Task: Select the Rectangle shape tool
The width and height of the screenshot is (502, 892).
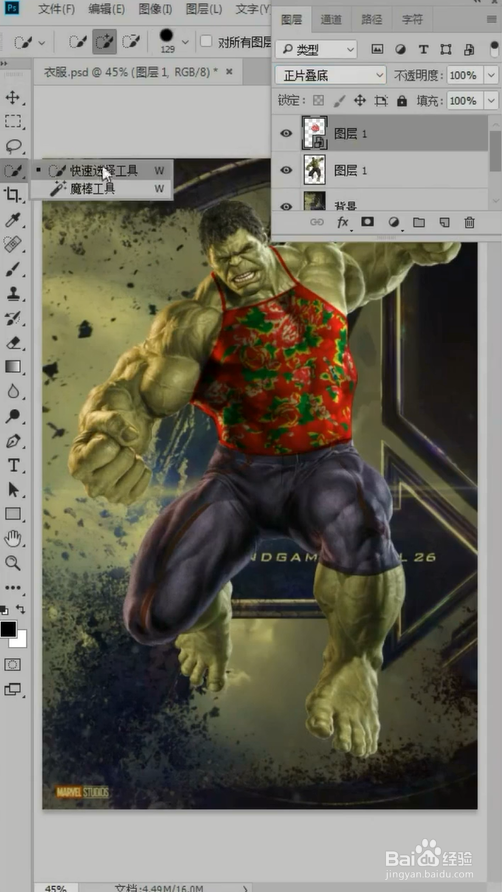Action: coord(13,514)
